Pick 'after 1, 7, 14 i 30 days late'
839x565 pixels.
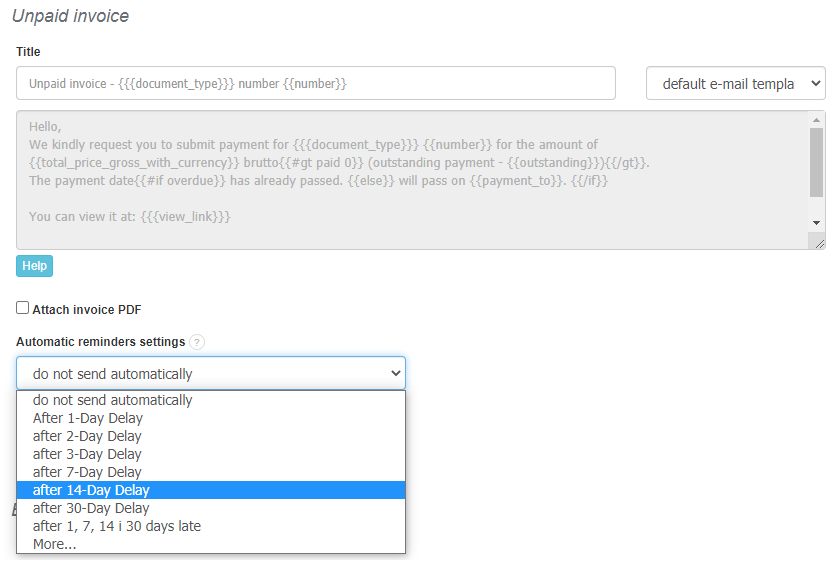(x=117, y=526)
